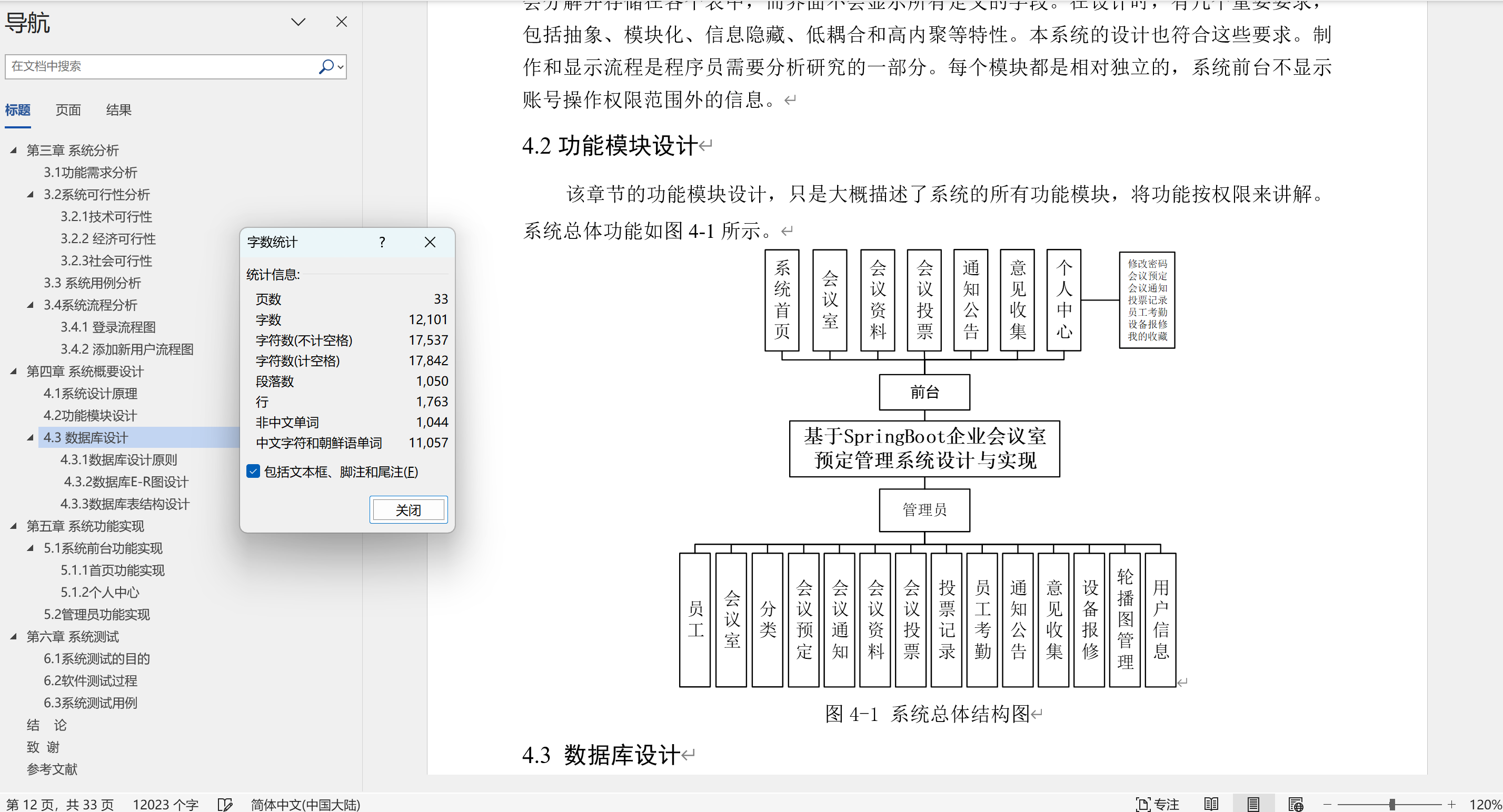Go to heading 3.1功能需求分析
1503x812 pixels.
tap(91, 172)
